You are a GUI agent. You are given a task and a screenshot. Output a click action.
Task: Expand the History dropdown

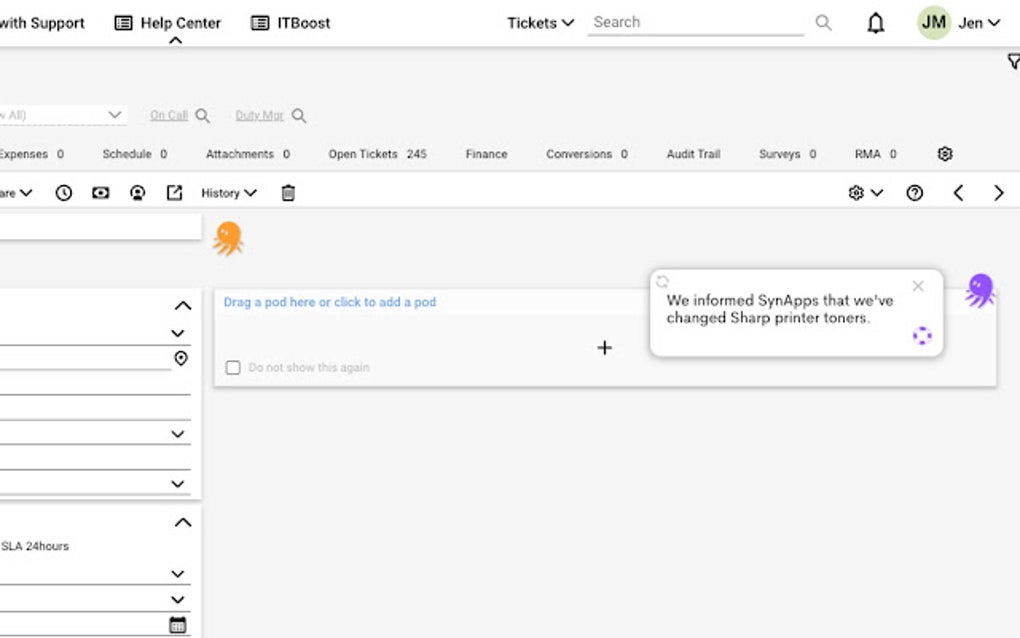click(x=229, y=193)
